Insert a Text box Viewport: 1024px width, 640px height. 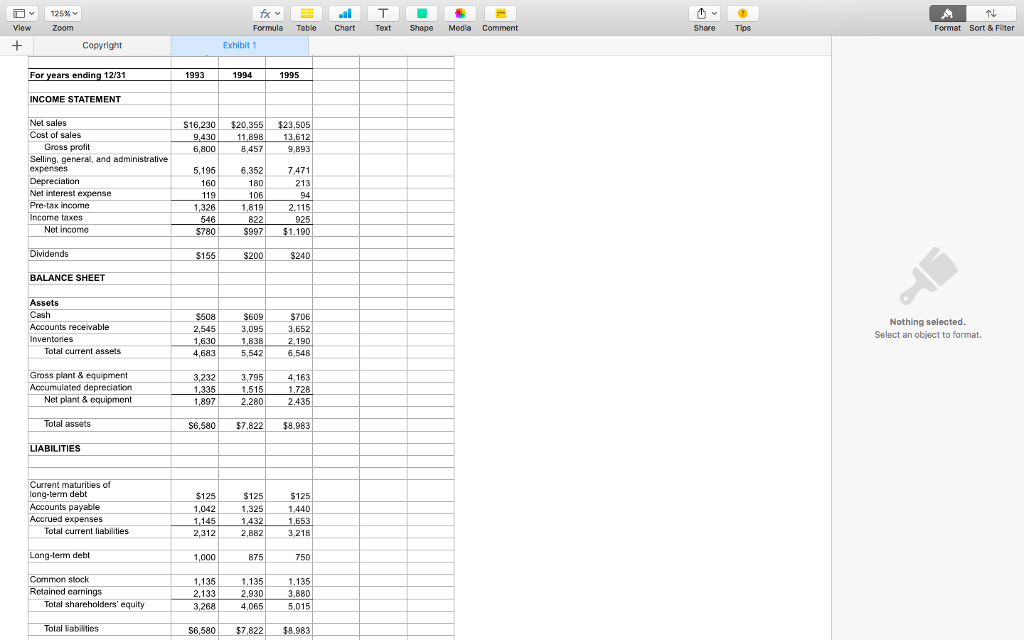coord(382,17)
